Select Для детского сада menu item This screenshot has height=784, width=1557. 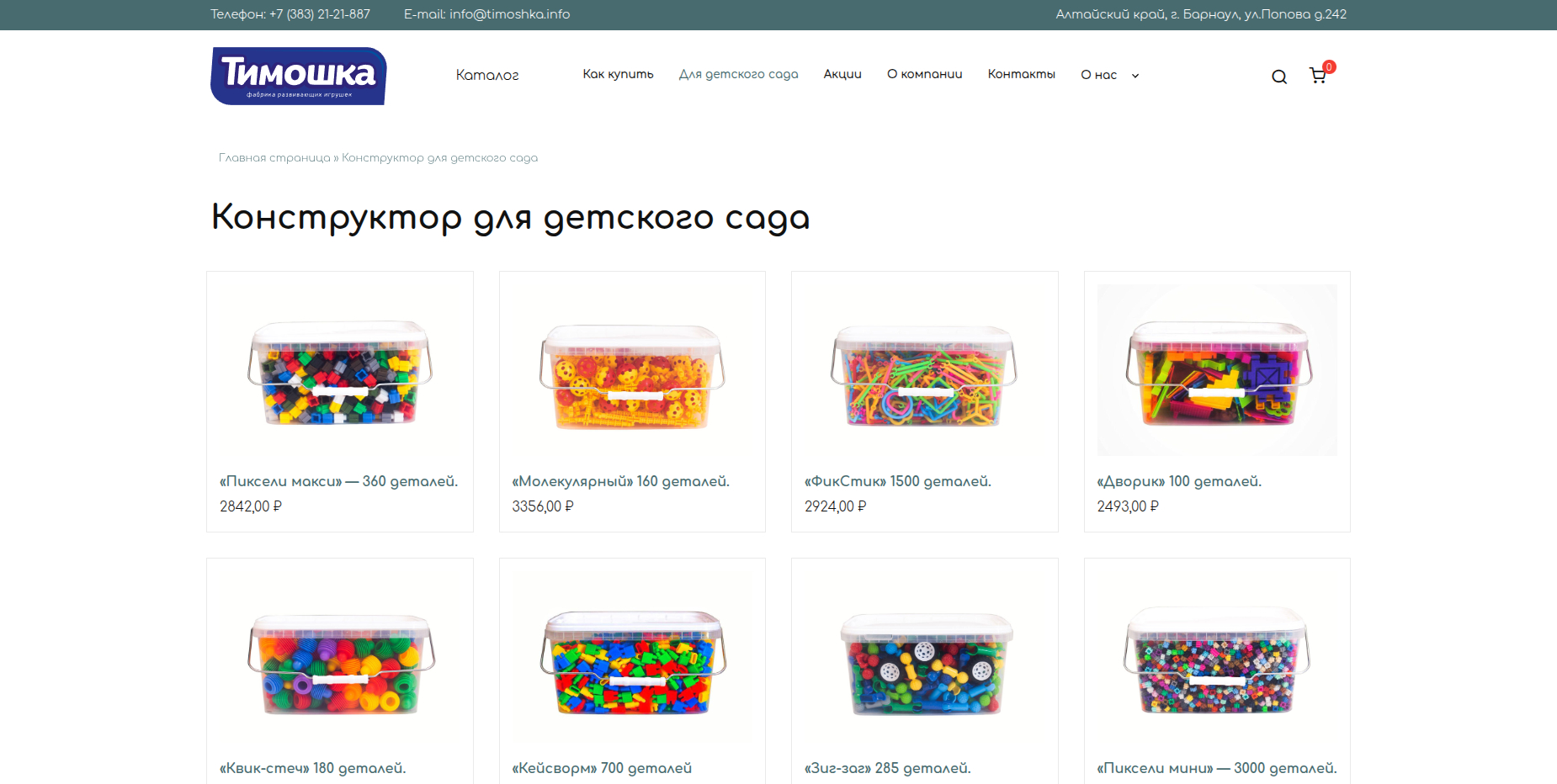coord(738,74)
